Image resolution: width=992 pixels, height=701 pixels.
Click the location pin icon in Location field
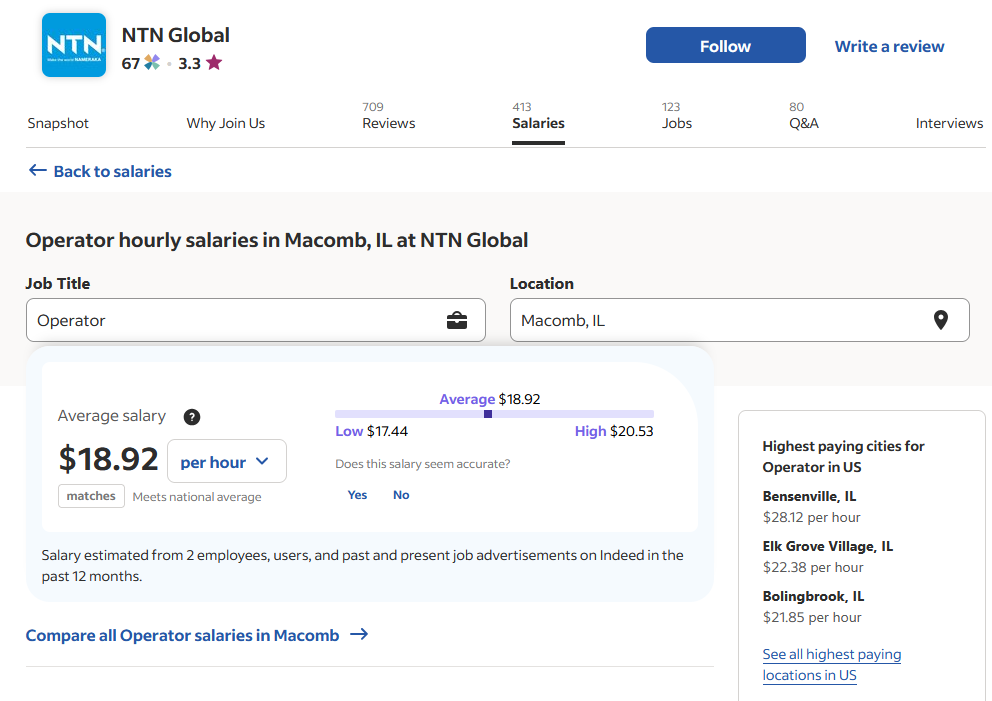(941, 320)
